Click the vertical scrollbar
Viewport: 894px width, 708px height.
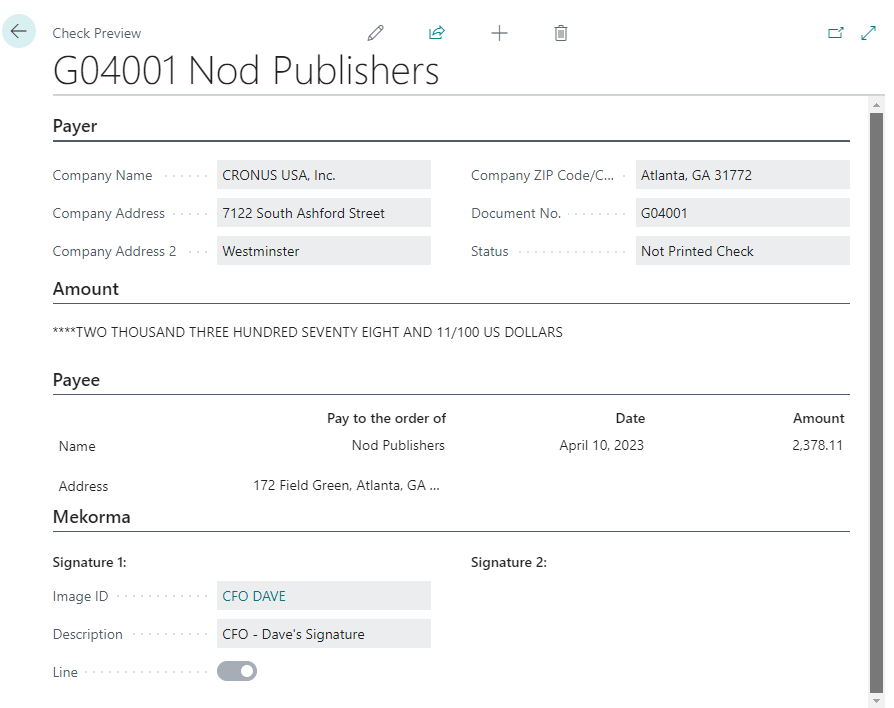(877, 400)
